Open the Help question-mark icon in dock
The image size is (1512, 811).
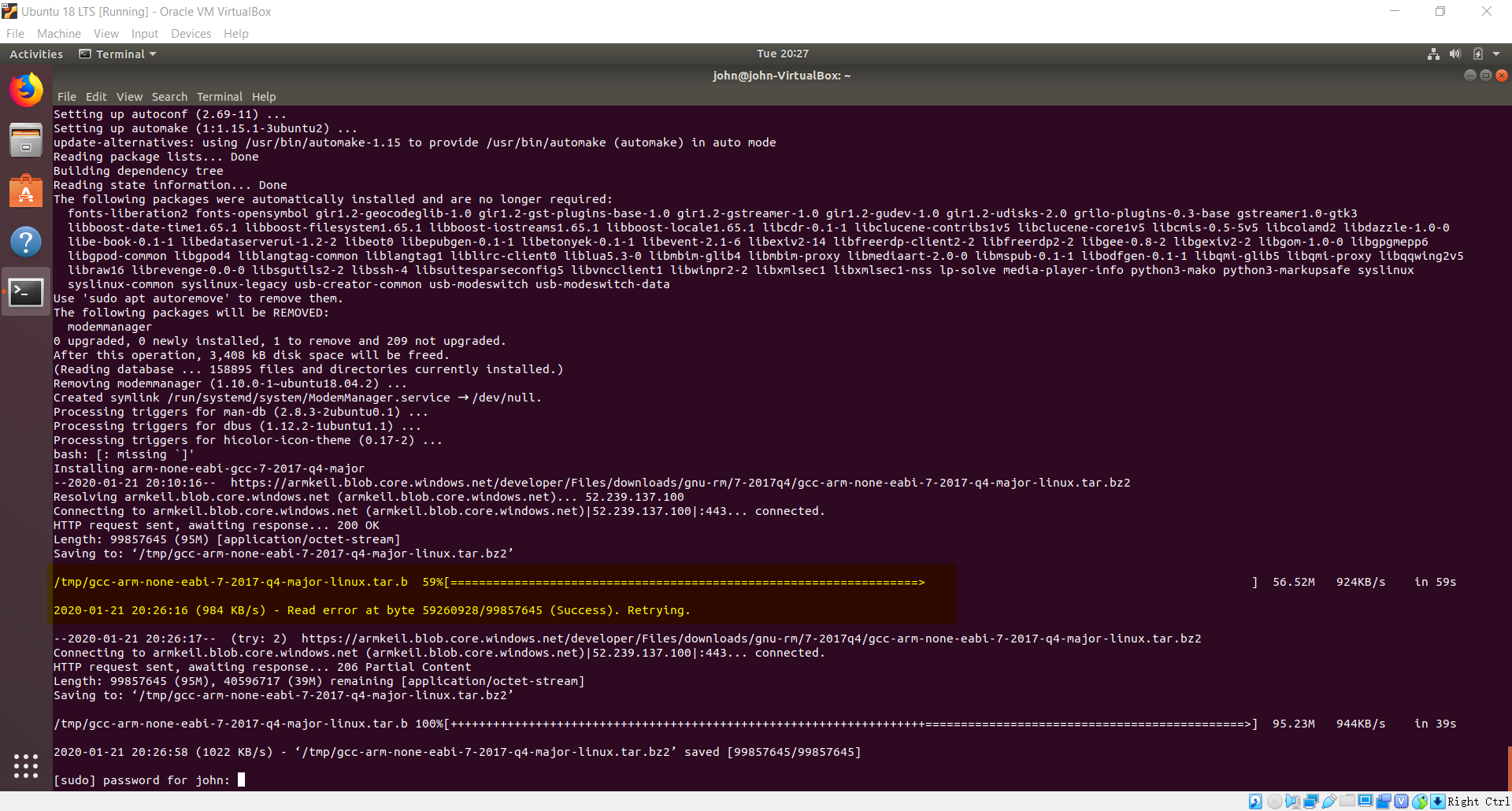(26, 242)
